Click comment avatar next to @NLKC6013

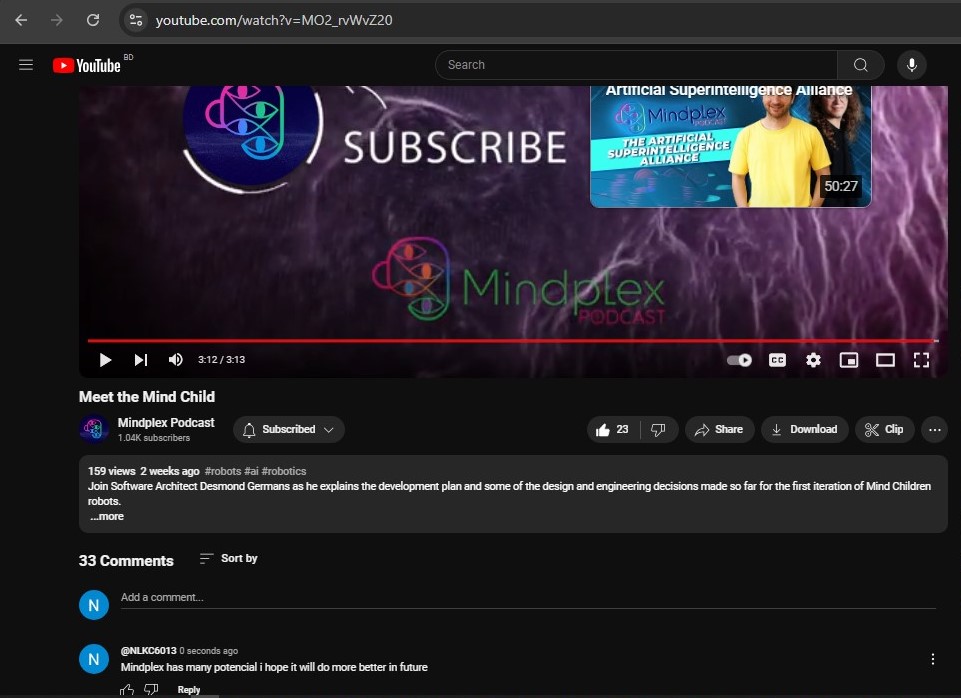tap(94, 659)
